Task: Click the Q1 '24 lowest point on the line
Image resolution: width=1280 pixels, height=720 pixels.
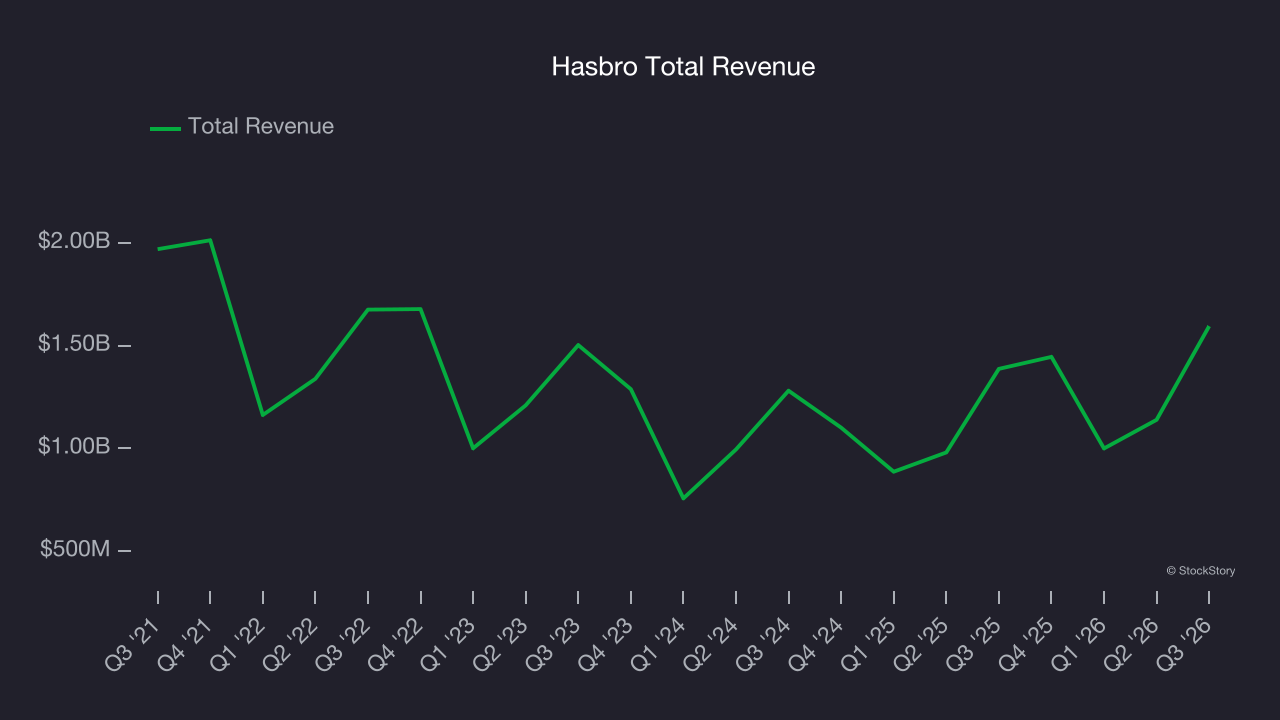Action: point(683,498)
